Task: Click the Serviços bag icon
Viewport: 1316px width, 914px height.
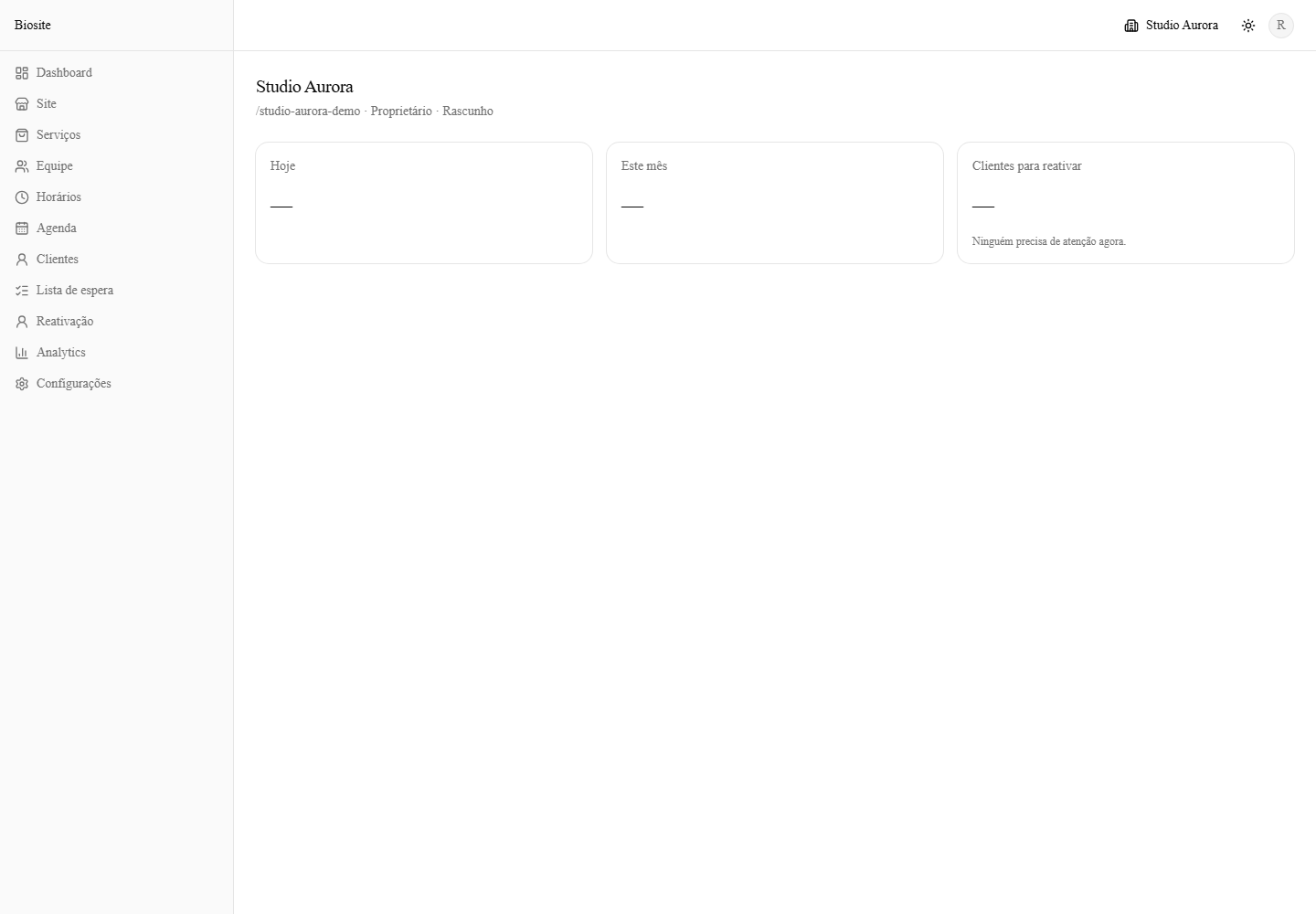Action: click(22, 135)
